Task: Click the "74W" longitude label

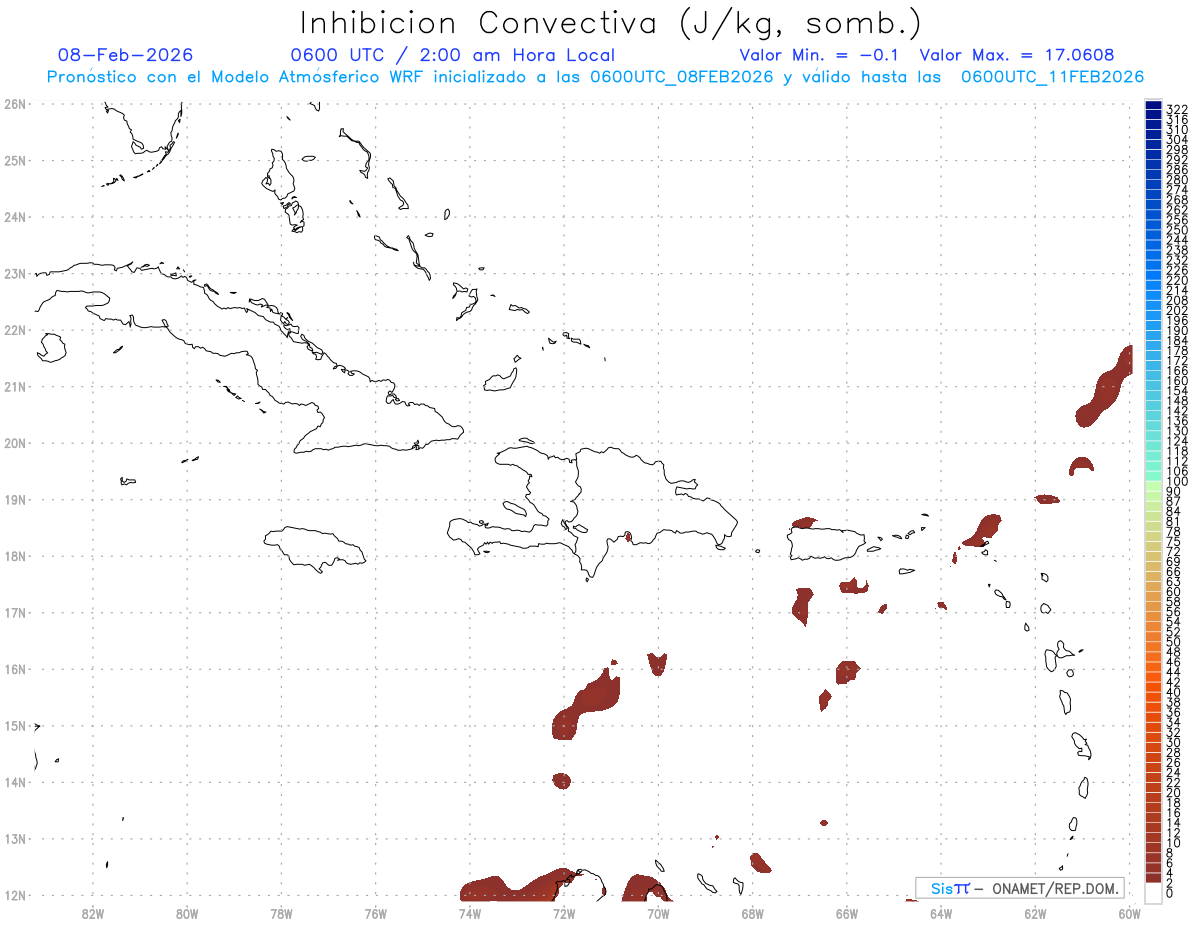Action: [470, 912]
